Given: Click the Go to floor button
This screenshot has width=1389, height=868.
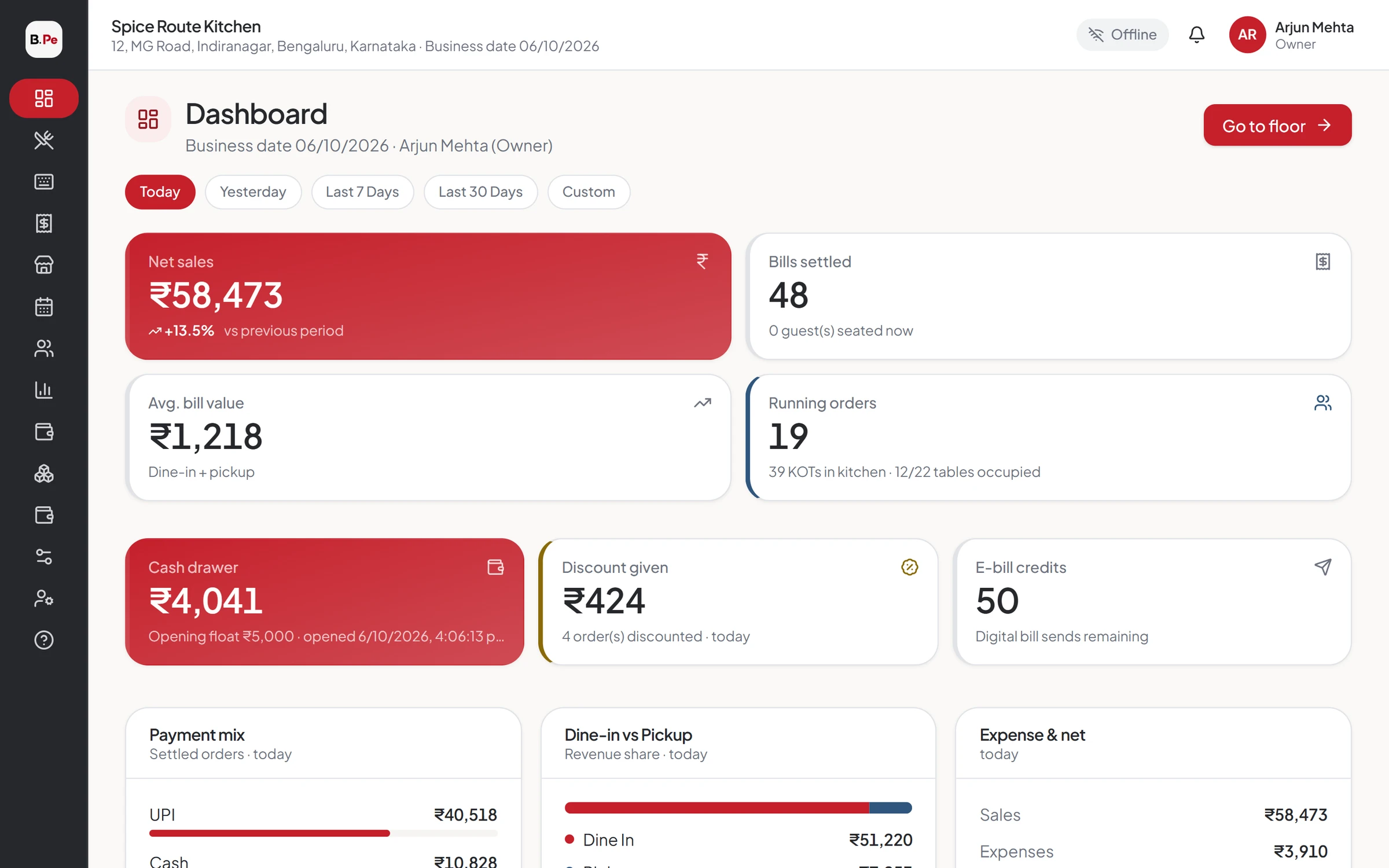Looking at the screenshot, I should (x=1277, y=126).
